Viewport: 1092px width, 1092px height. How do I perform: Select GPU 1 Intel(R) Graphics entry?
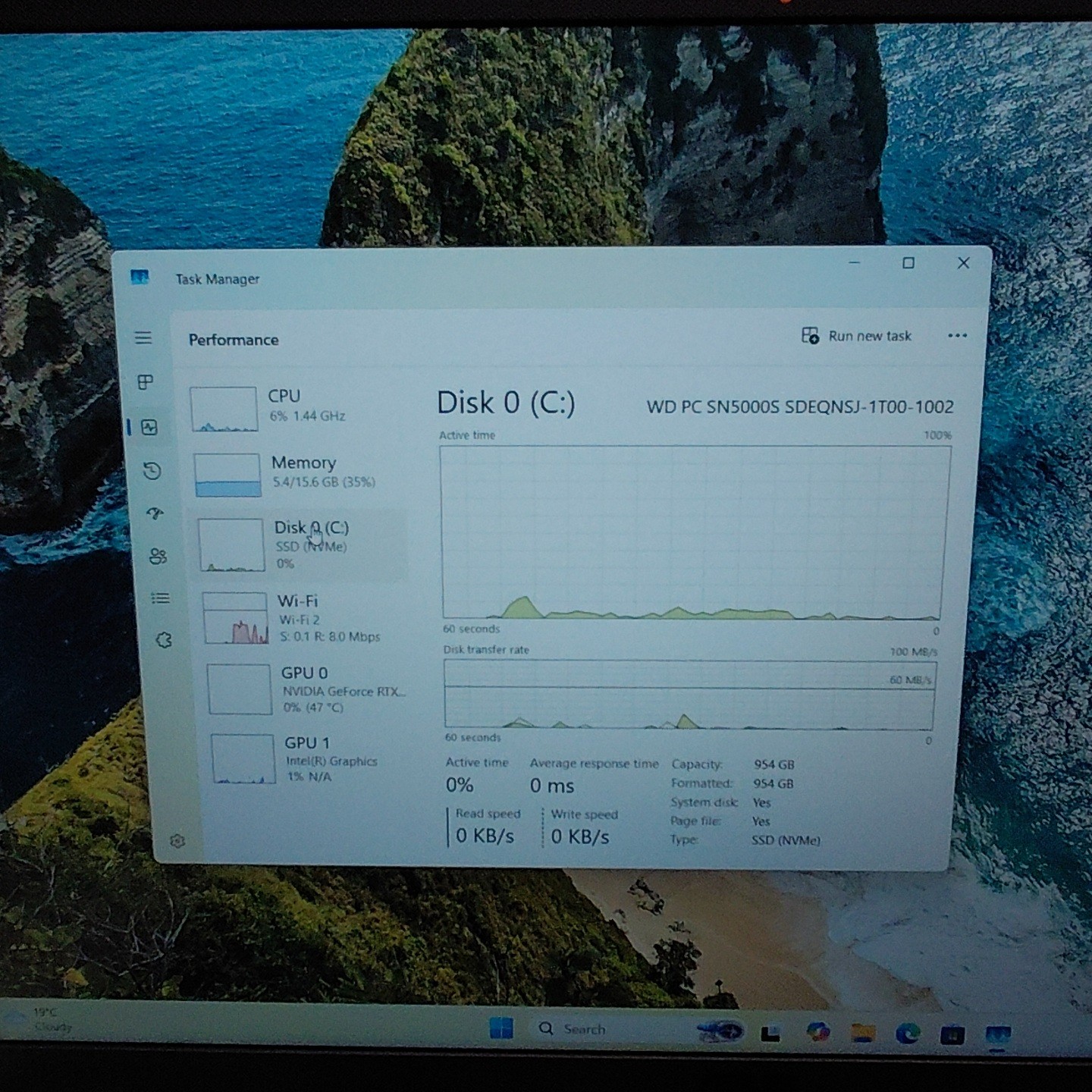coord(309,758)
